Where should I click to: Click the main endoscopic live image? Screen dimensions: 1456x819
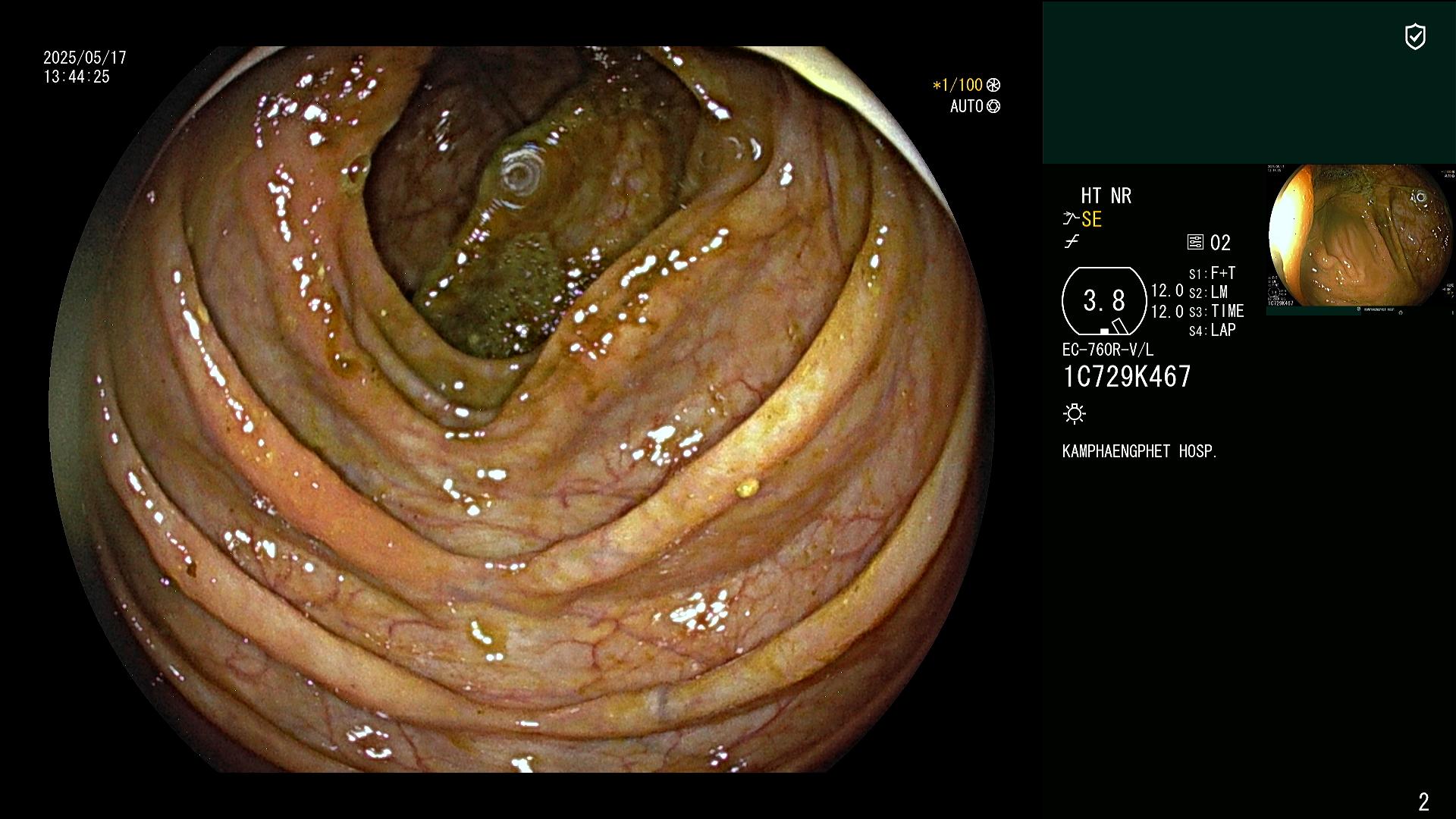click(x=522, y=409)
